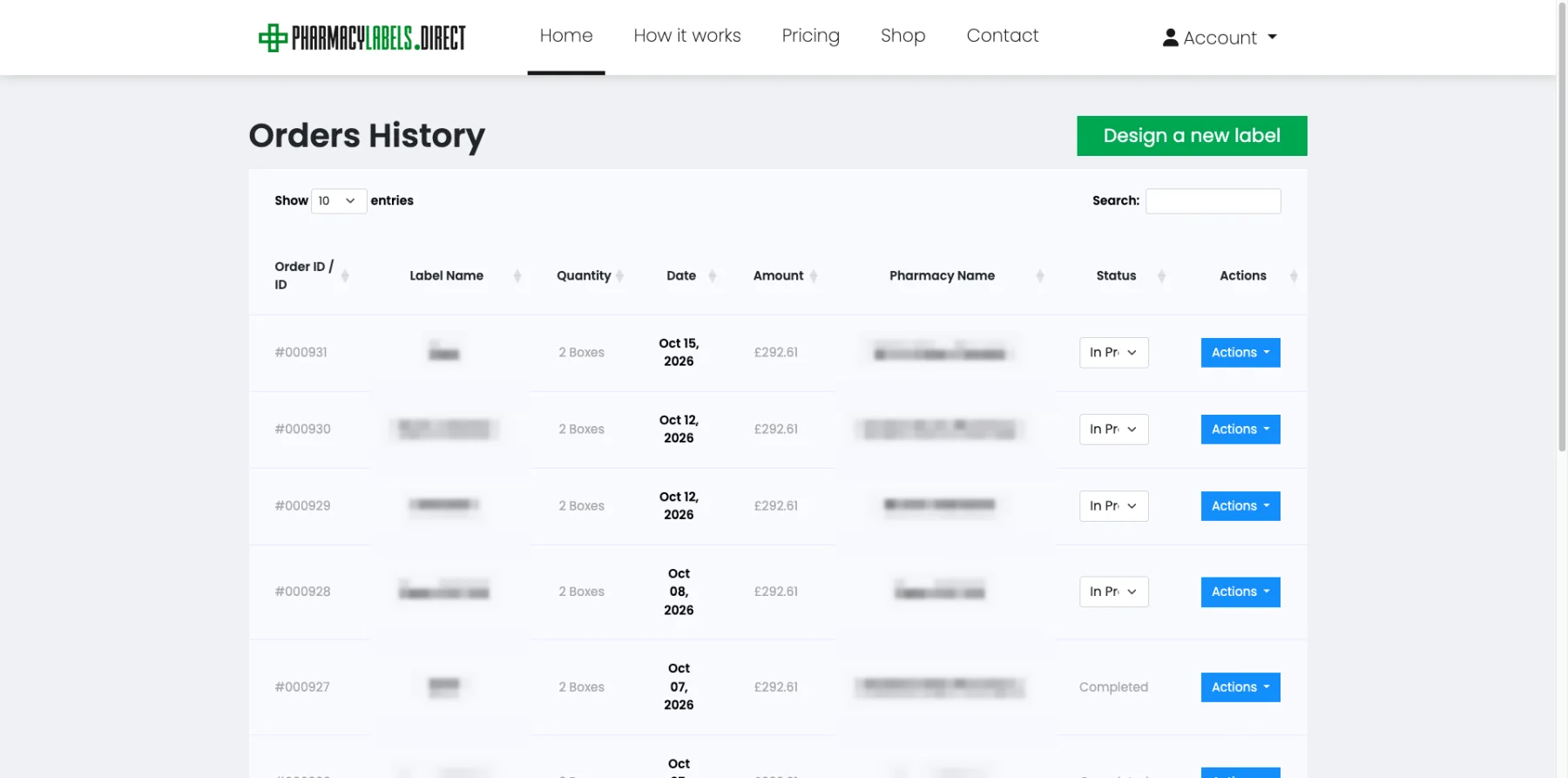This screenshot has height=778, width=1568.
Task: Click the PharmacyLabels.Direct logo
Action: pyautogui.click(x=362, y=37)
